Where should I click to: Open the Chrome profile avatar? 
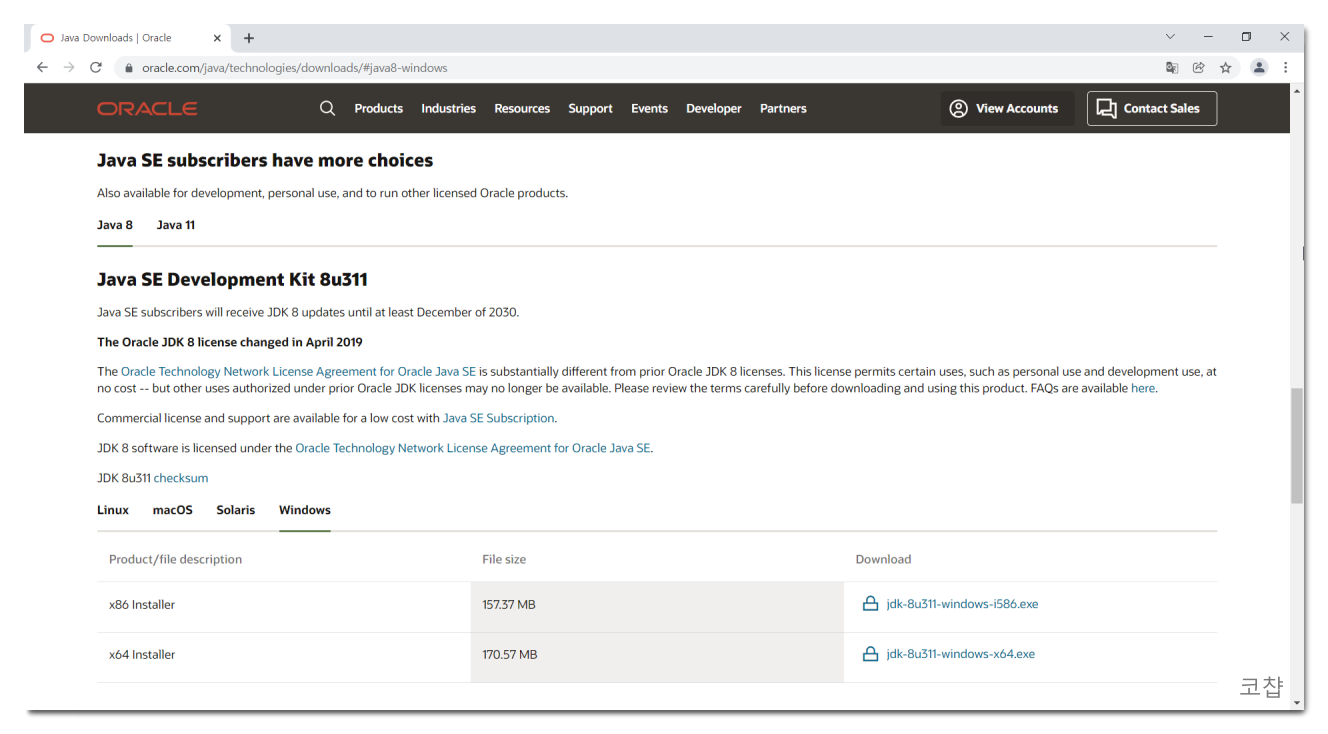1259,67
